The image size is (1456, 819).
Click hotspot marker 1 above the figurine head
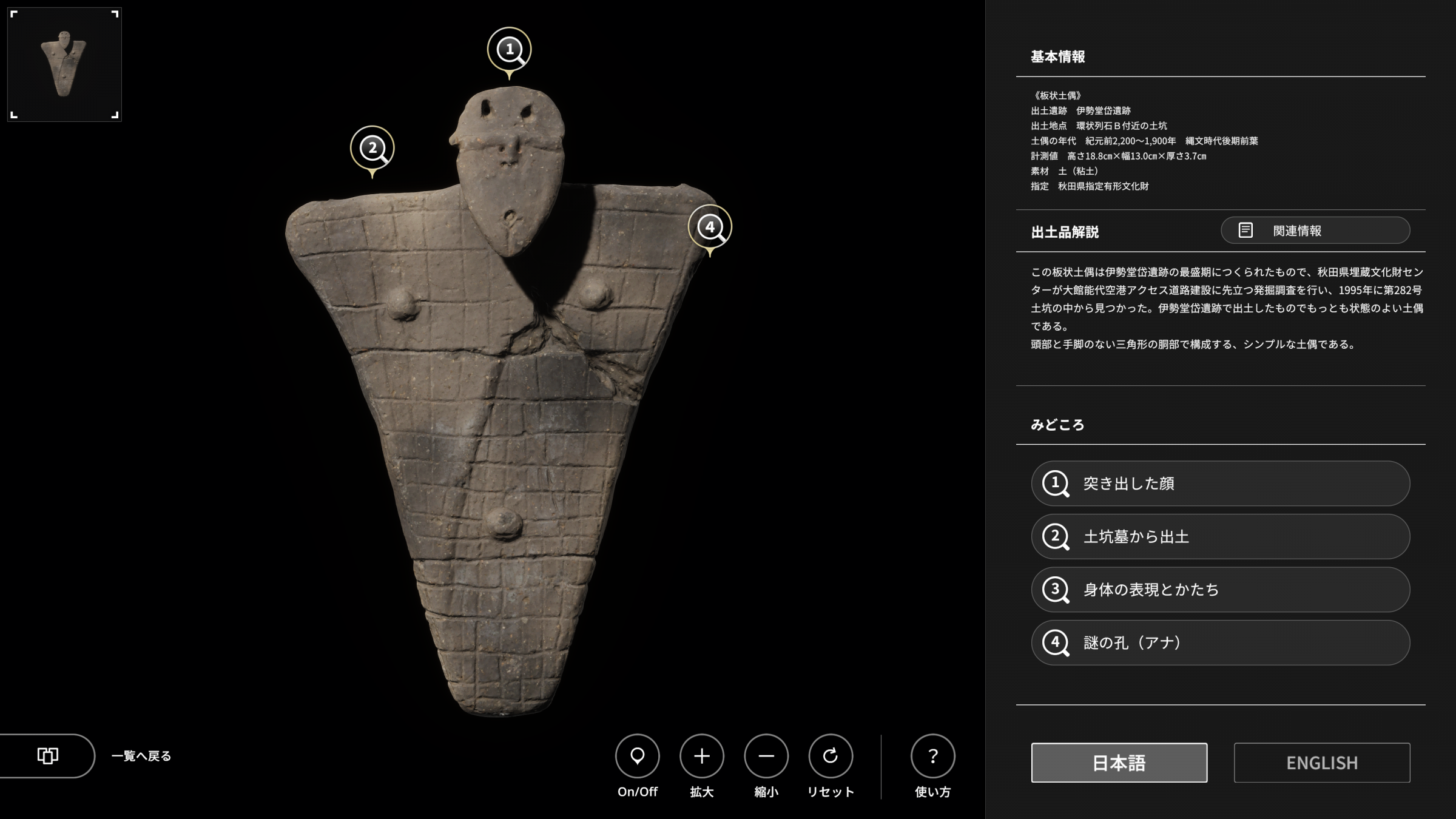(x=510, y=50)
